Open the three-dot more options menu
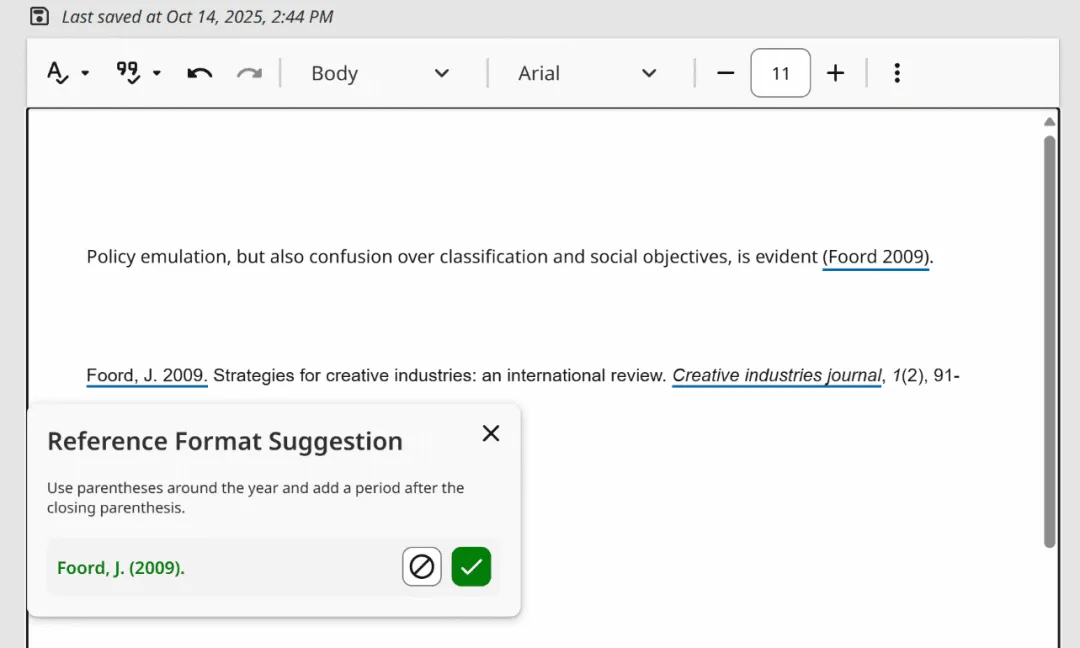The image size is (1080, 648). [897, 73]
